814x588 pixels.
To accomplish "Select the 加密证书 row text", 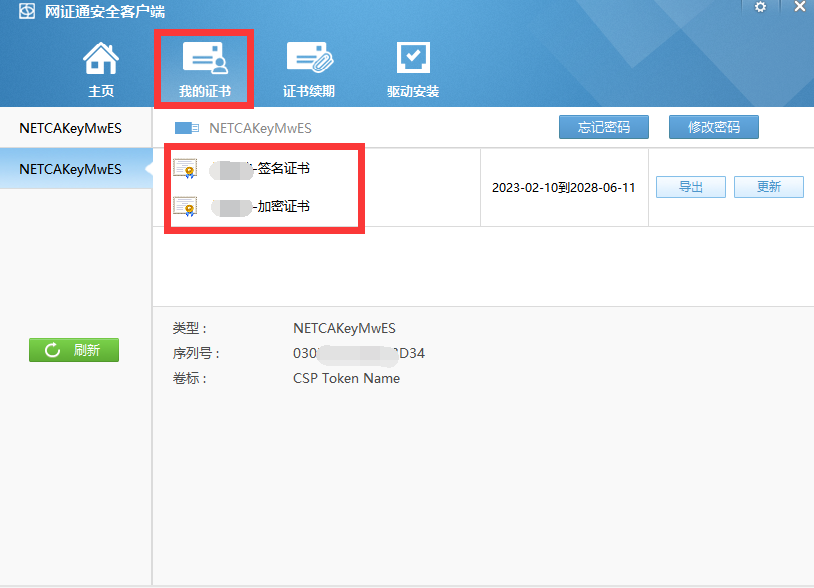I will (283, 206).
